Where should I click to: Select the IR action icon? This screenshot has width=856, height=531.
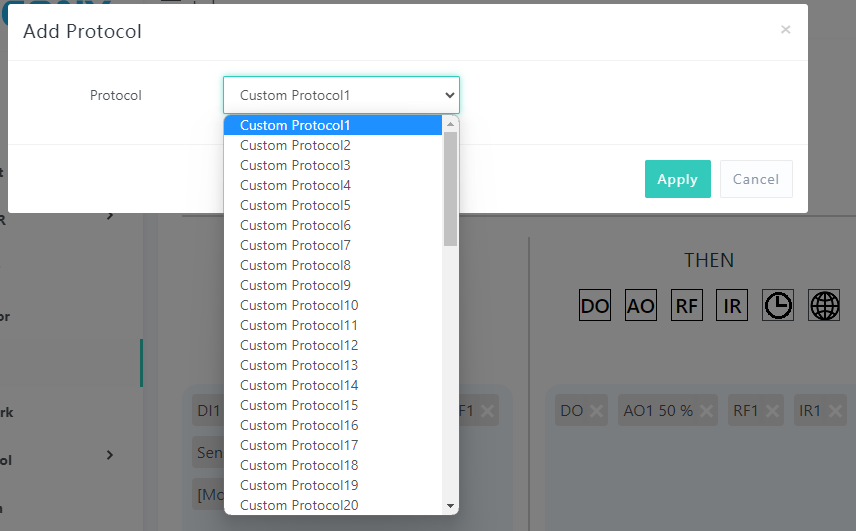click(732, 306)
